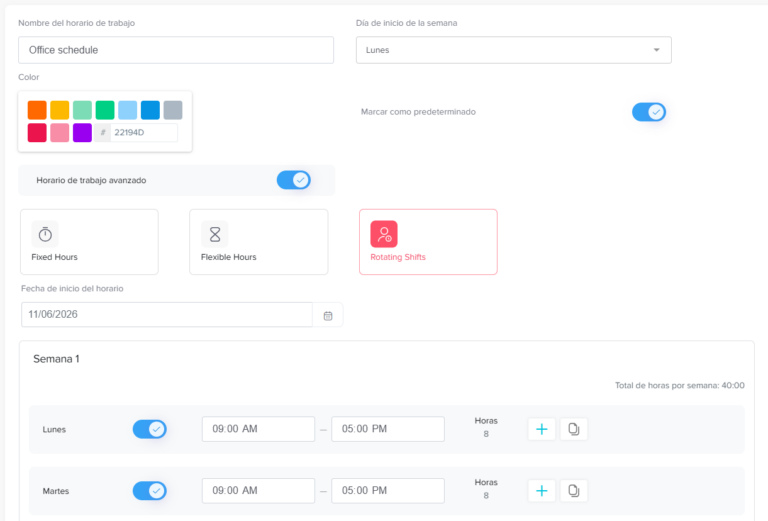The image size is (768, 521).
Task: Select the Flexible Hours hourglass icon
Action: (215, 235)
